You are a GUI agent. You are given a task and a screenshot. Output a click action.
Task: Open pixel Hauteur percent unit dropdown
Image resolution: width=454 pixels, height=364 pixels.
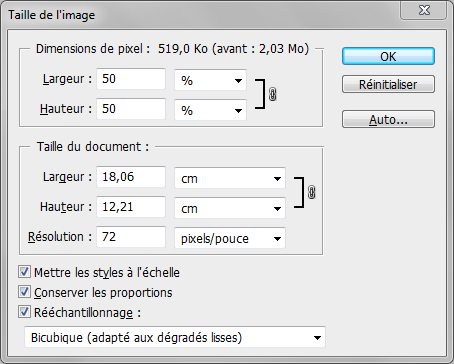pos(210,110)
